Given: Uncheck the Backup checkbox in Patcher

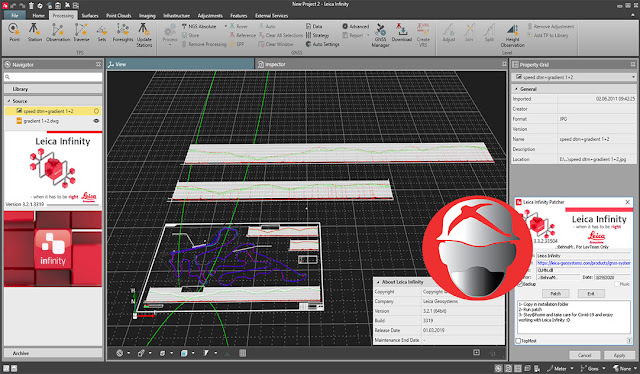Looking at the screenshot, I should [520, 284].
